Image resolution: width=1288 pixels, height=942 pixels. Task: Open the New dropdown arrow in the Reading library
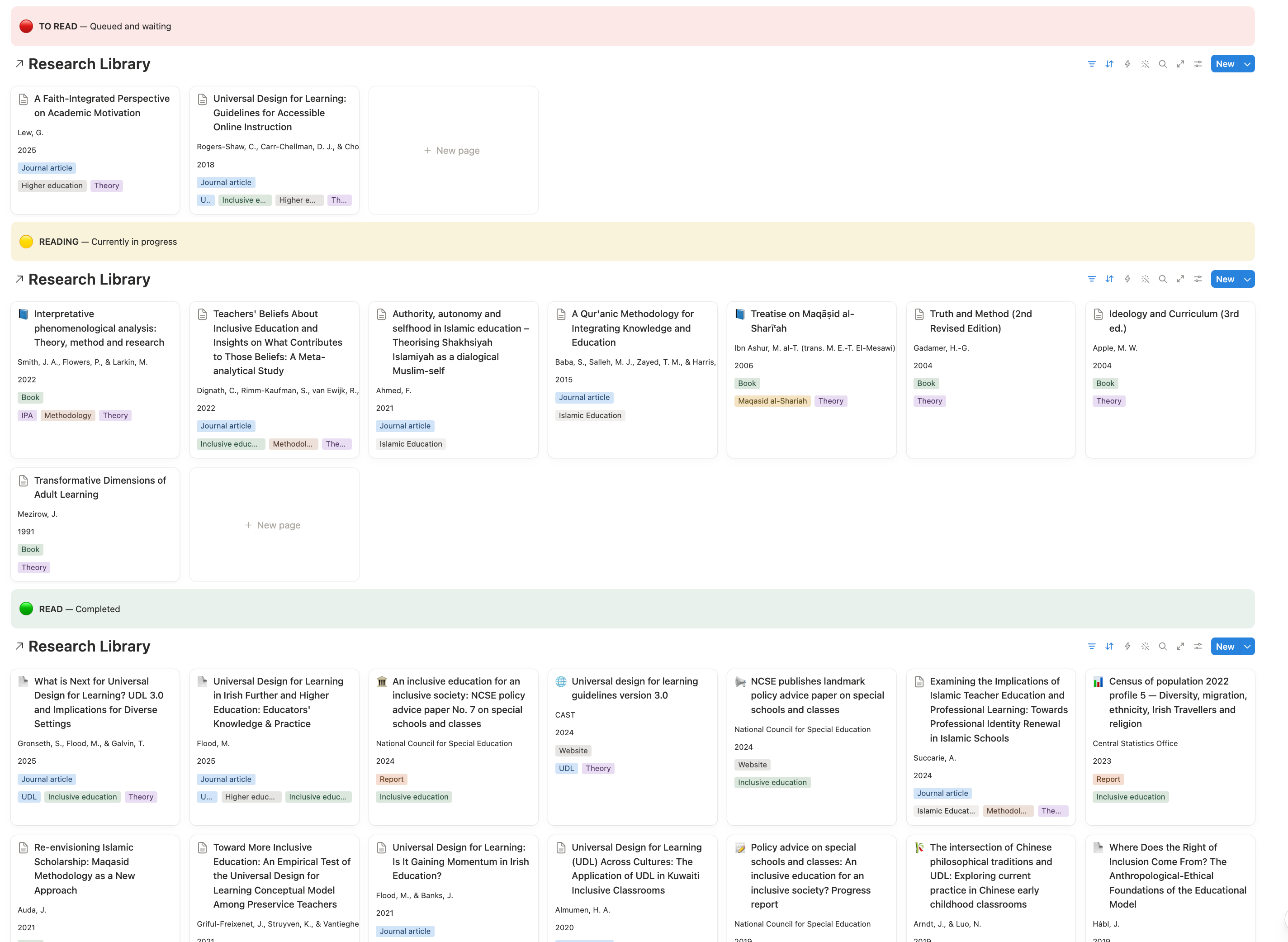pyautogui.click(x=1248, y=279)
